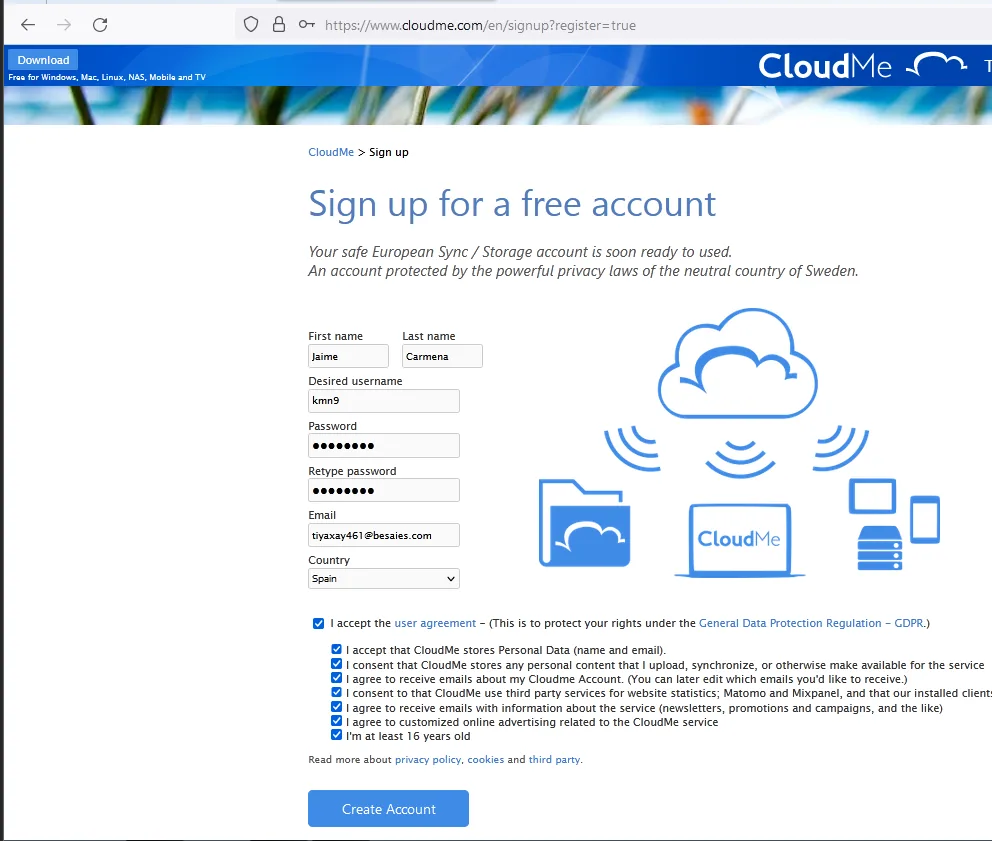
Task: Click the Download button in header
Action: pos(43,60)
